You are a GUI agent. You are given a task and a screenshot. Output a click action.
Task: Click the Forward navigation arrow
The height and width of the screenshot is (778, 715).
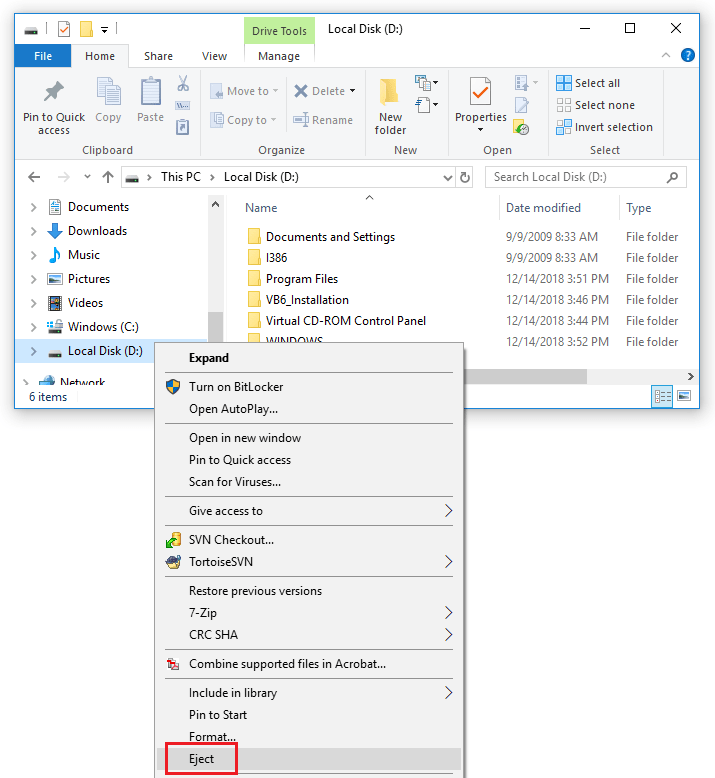[63, 177]
